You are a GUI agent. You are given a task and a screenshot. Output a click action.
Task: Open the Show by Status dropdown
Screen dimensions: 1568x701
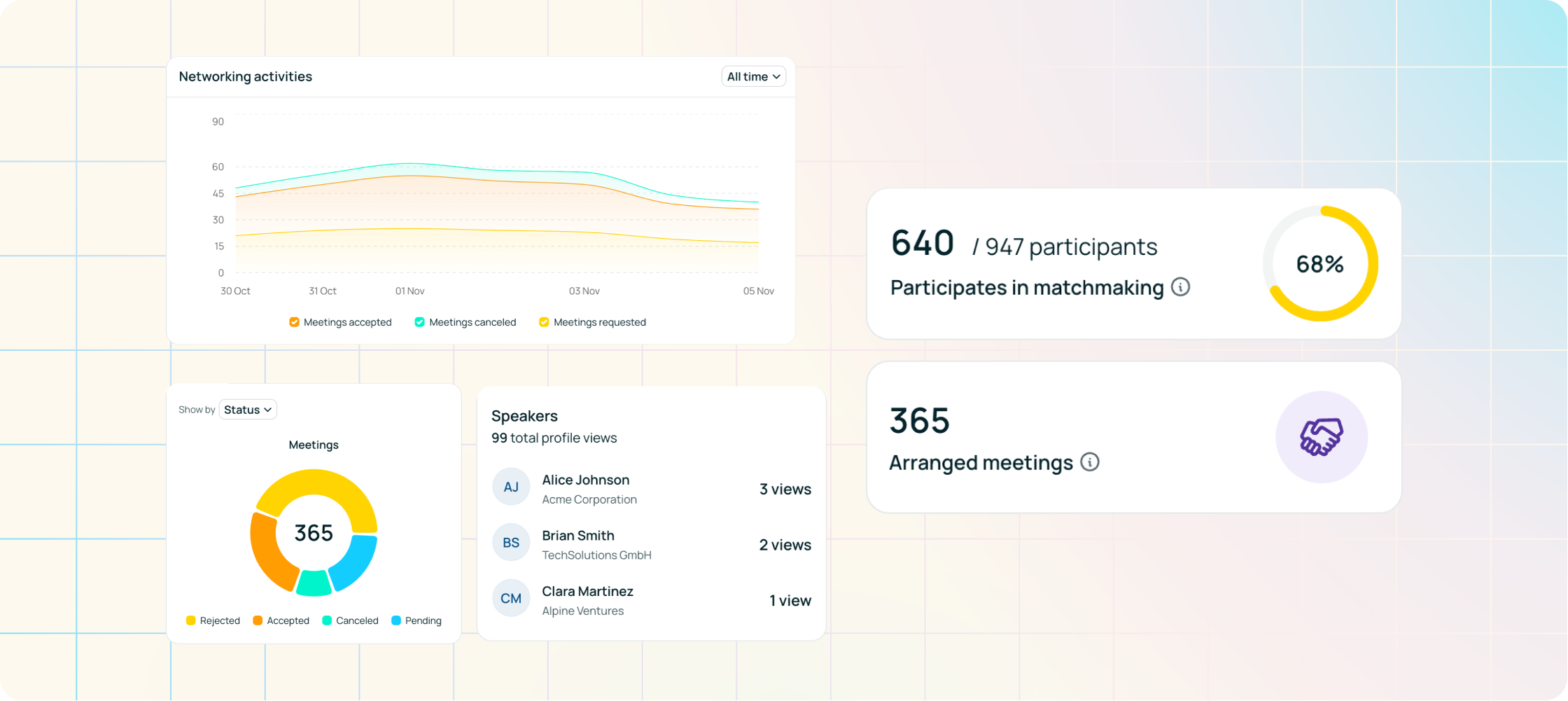248,410
